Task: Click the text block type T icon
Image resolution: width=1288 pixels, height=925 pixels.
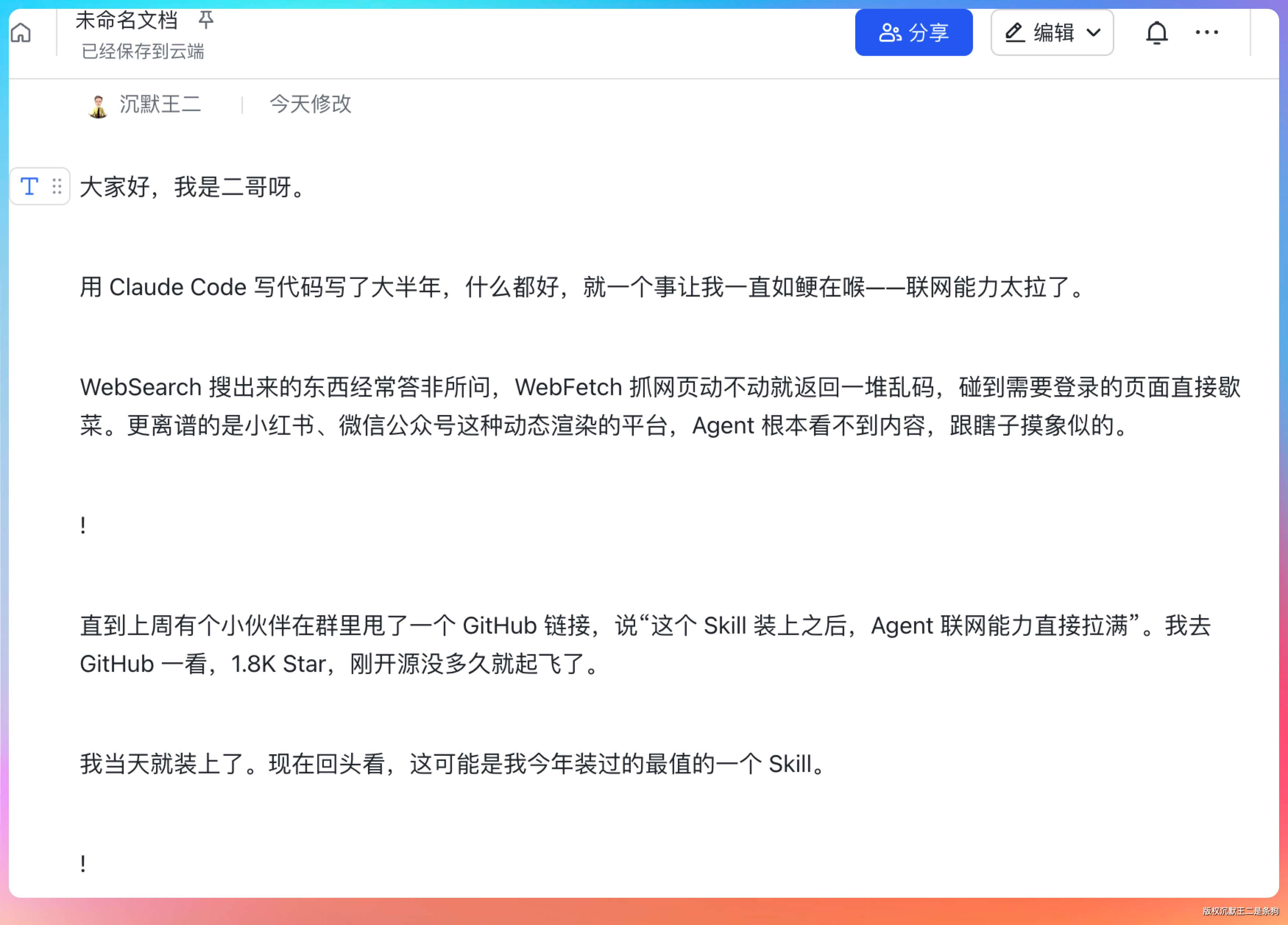Action: pos(29,186)
